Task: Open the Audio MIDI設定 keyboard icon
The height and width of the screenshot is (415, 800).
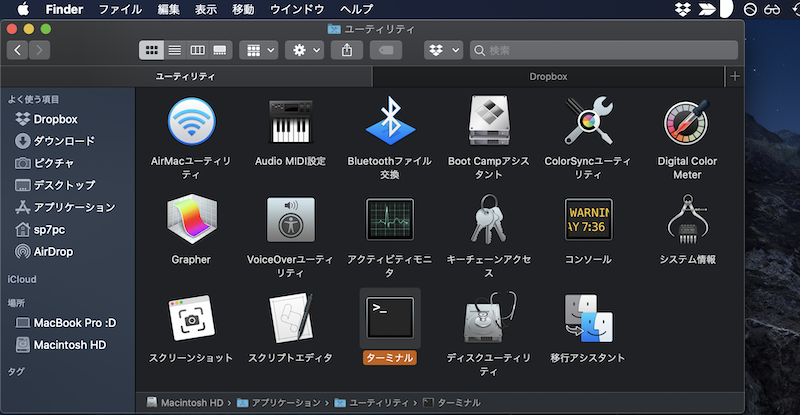Action: [x=290, y=122]
